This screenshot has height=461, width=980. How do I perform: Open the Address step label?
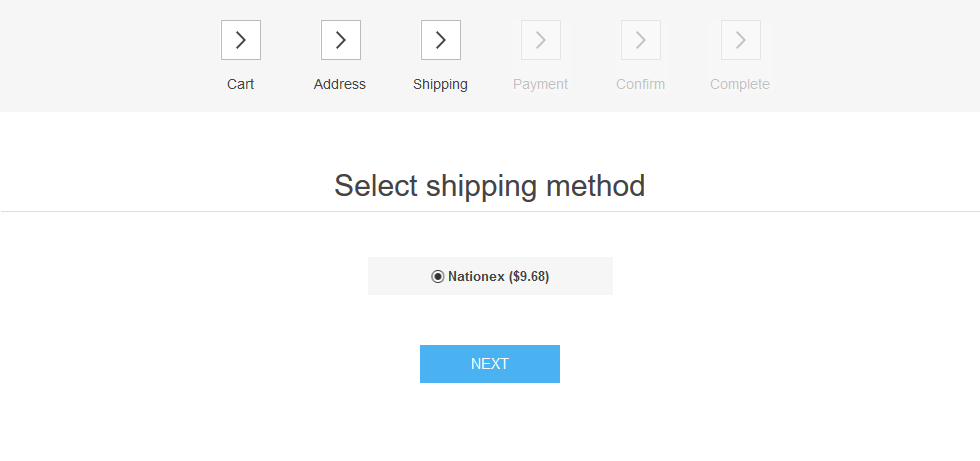pos(340,84)
